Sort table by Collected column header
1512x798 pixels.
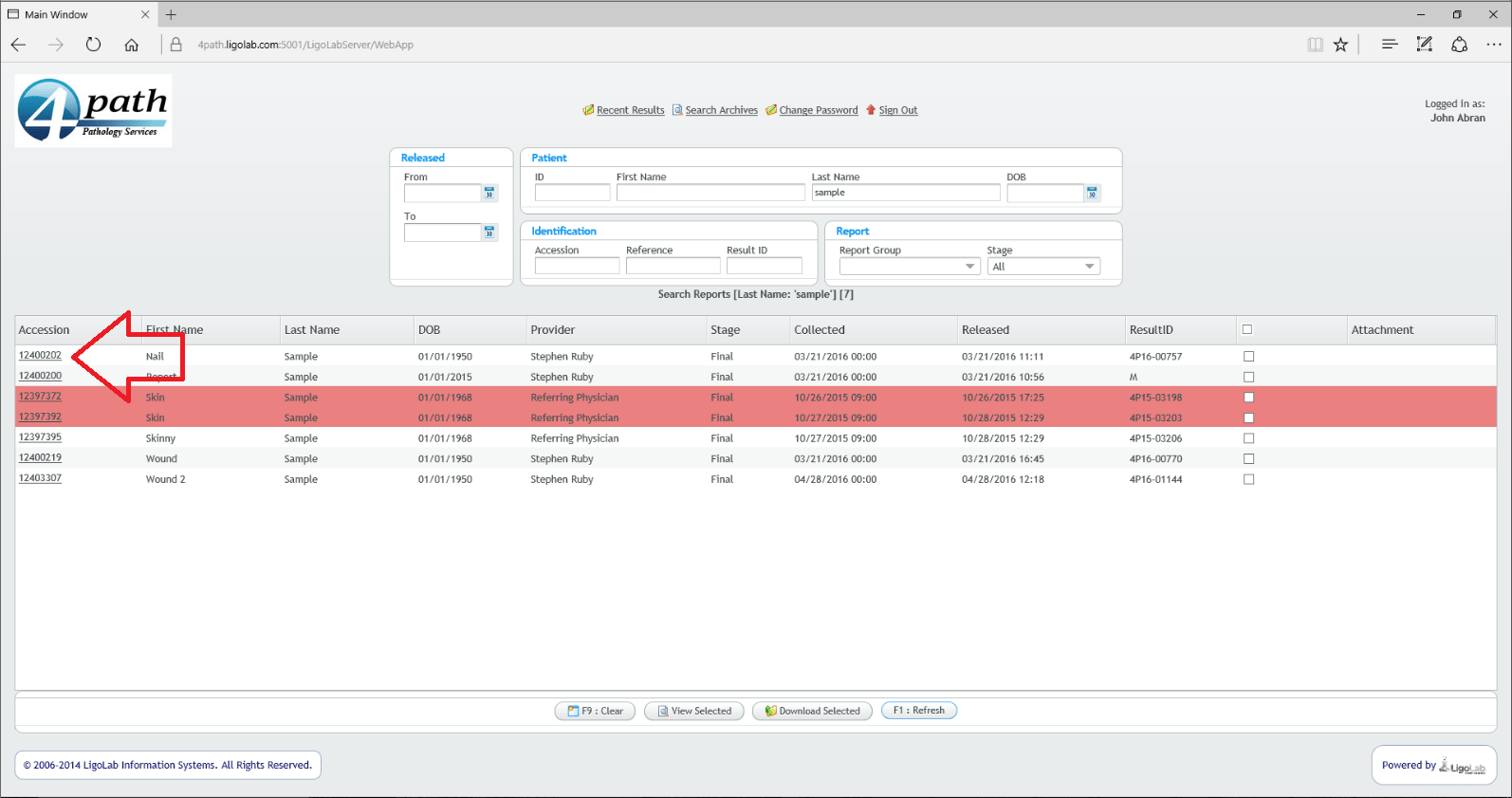click(x=820, y=330)
